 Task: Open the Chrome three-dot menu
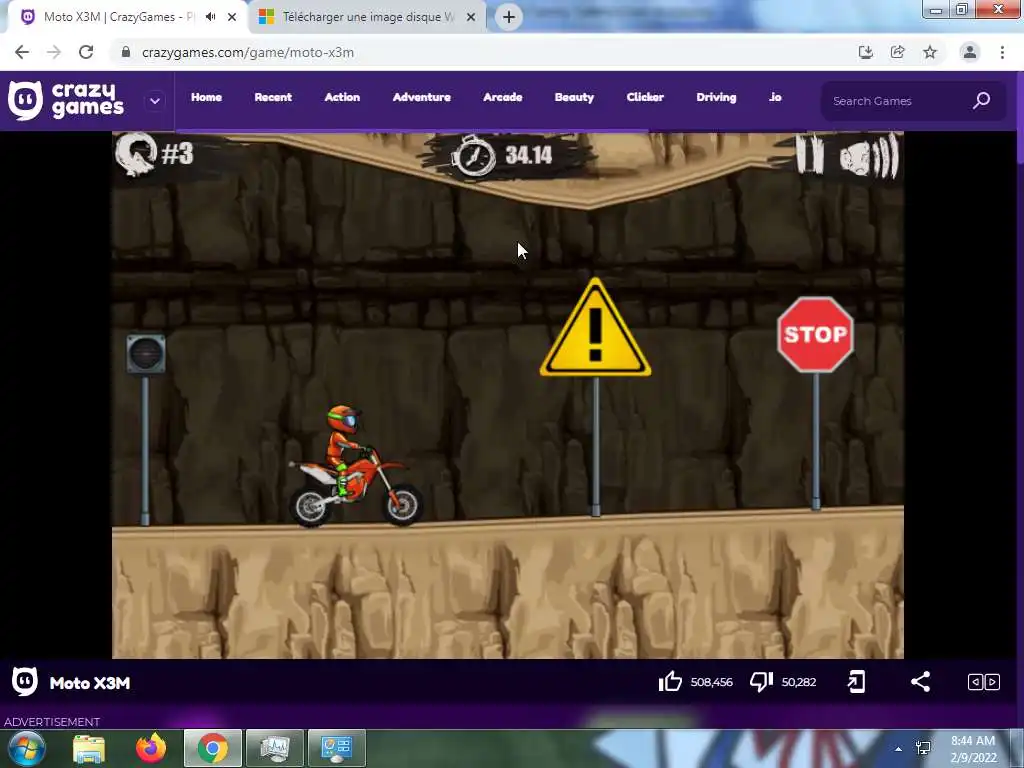click(1002, 52)
